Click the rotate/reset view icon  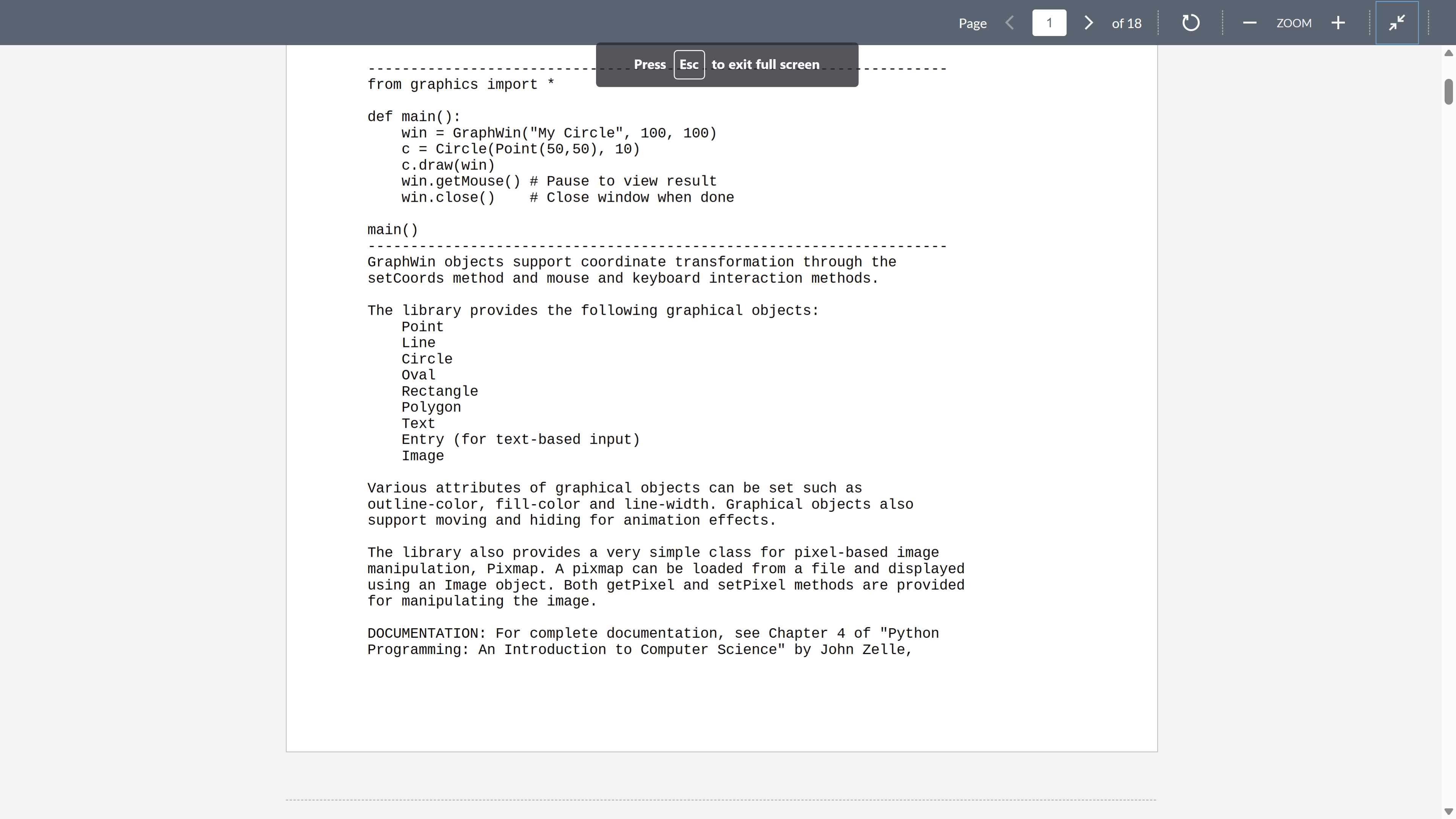[1191, 23]
